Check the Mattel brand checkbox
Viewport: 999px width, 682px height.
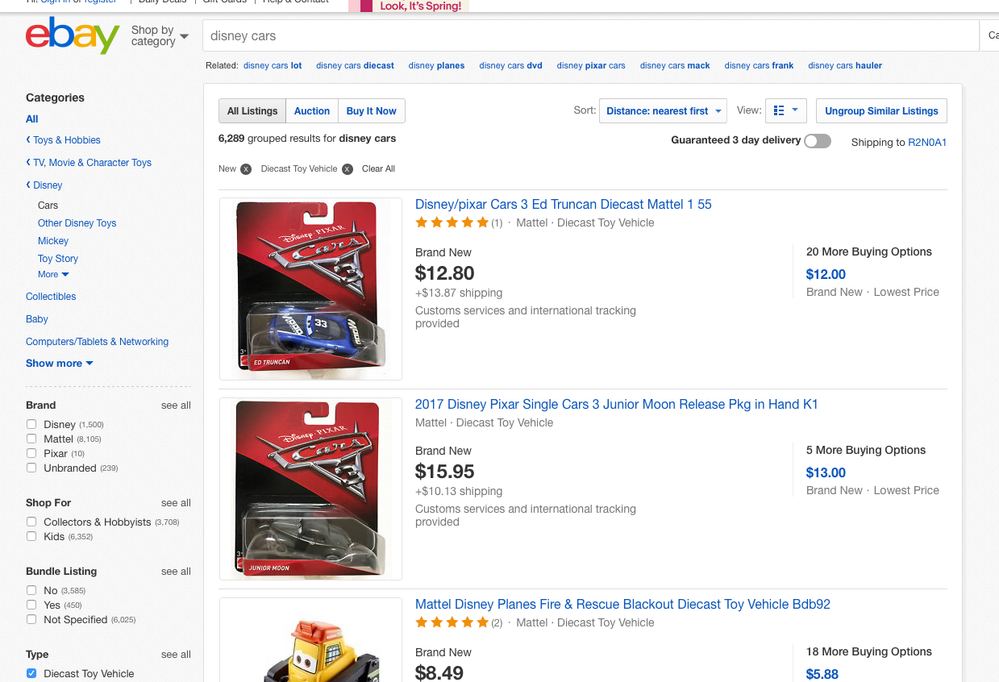click(32, 439)
